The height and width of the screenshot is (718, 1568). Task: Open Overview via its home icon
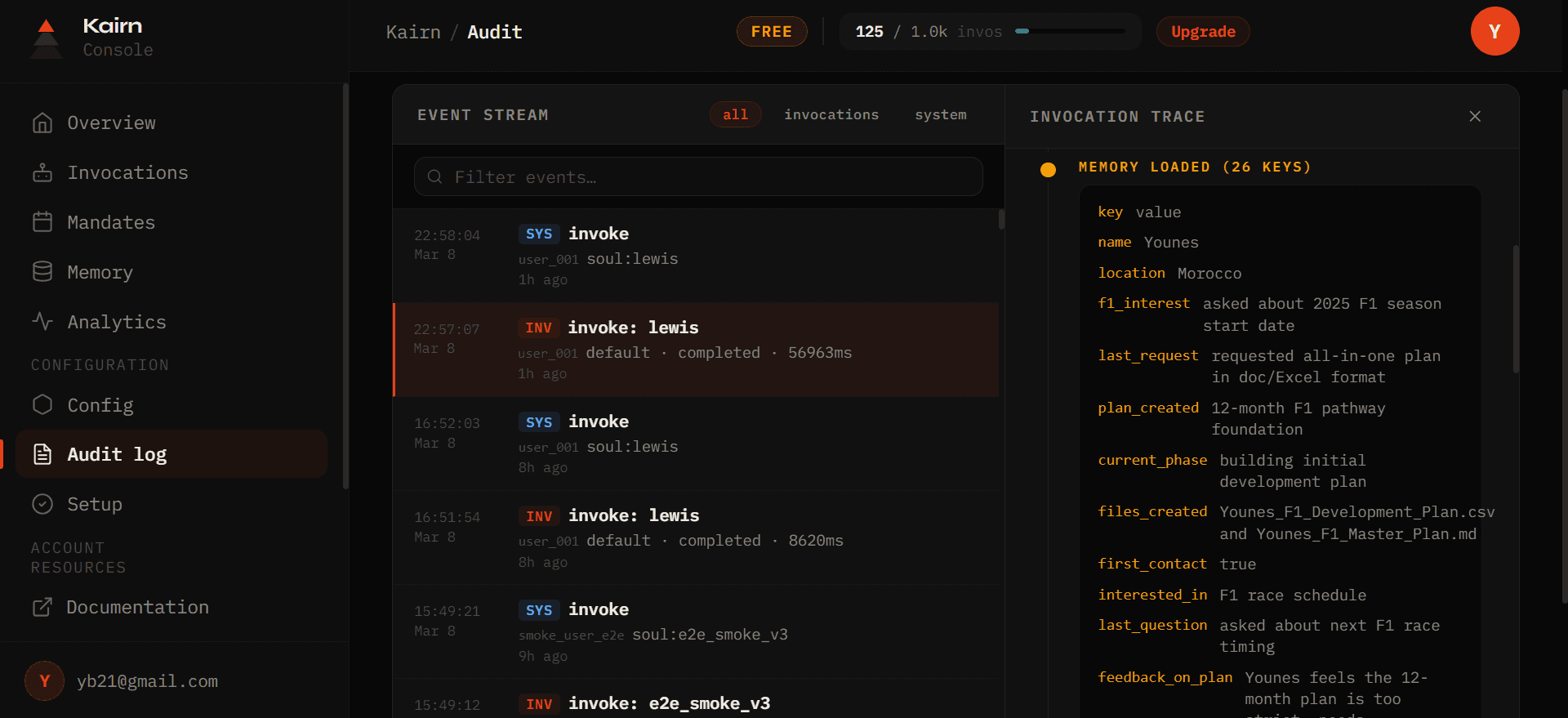coord(42,123)
